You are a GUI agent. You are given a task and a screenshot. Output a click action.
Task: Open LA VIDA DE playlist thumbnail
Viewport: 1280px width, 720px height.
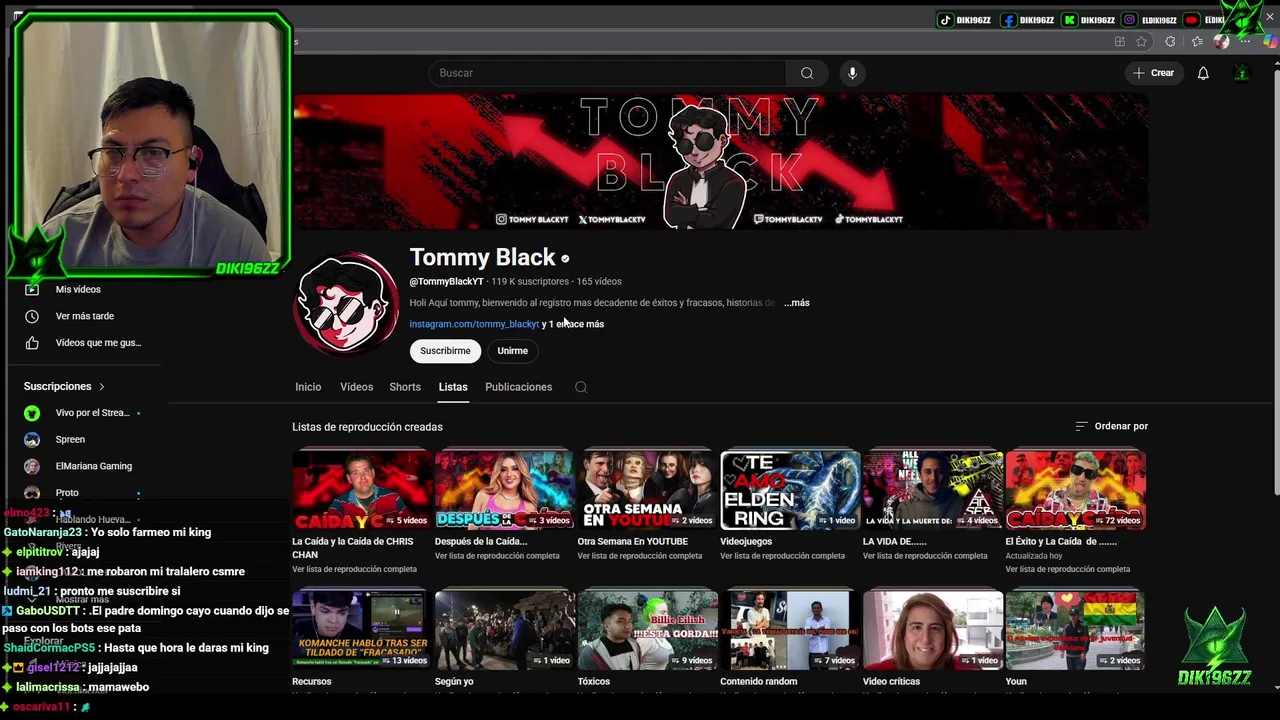(933, 490)
